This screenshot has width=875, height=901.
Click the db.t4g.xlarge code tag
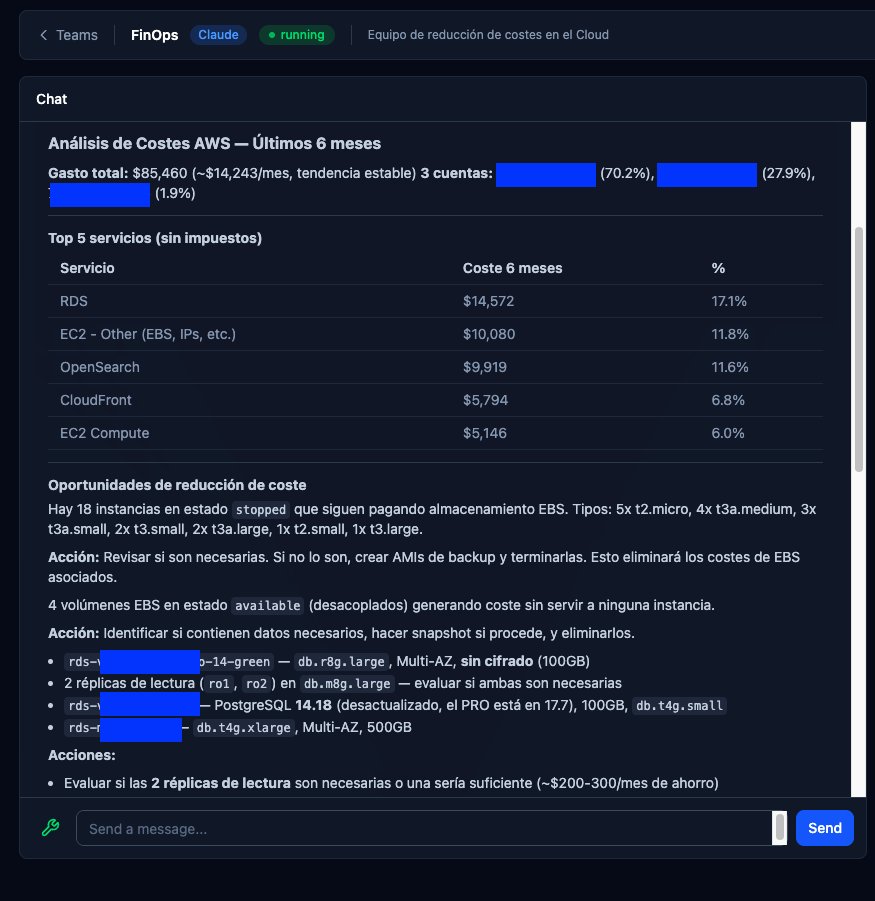click(244, 728)
